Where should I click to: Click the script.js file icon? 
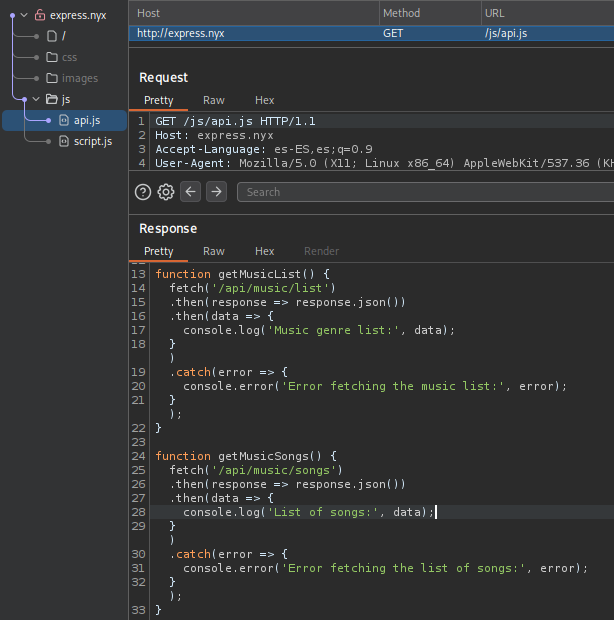pos(64,141)
